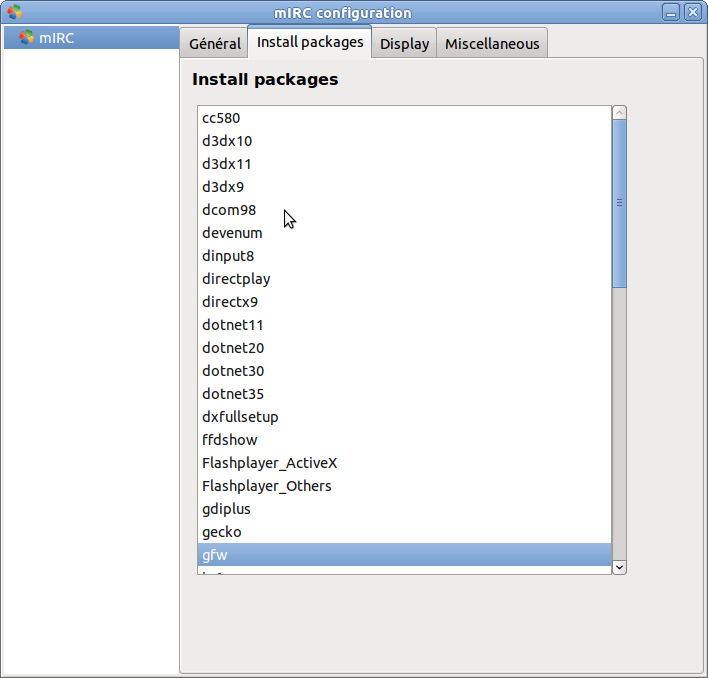
Task: Select the devenum package
Action: tap(404, 233)
